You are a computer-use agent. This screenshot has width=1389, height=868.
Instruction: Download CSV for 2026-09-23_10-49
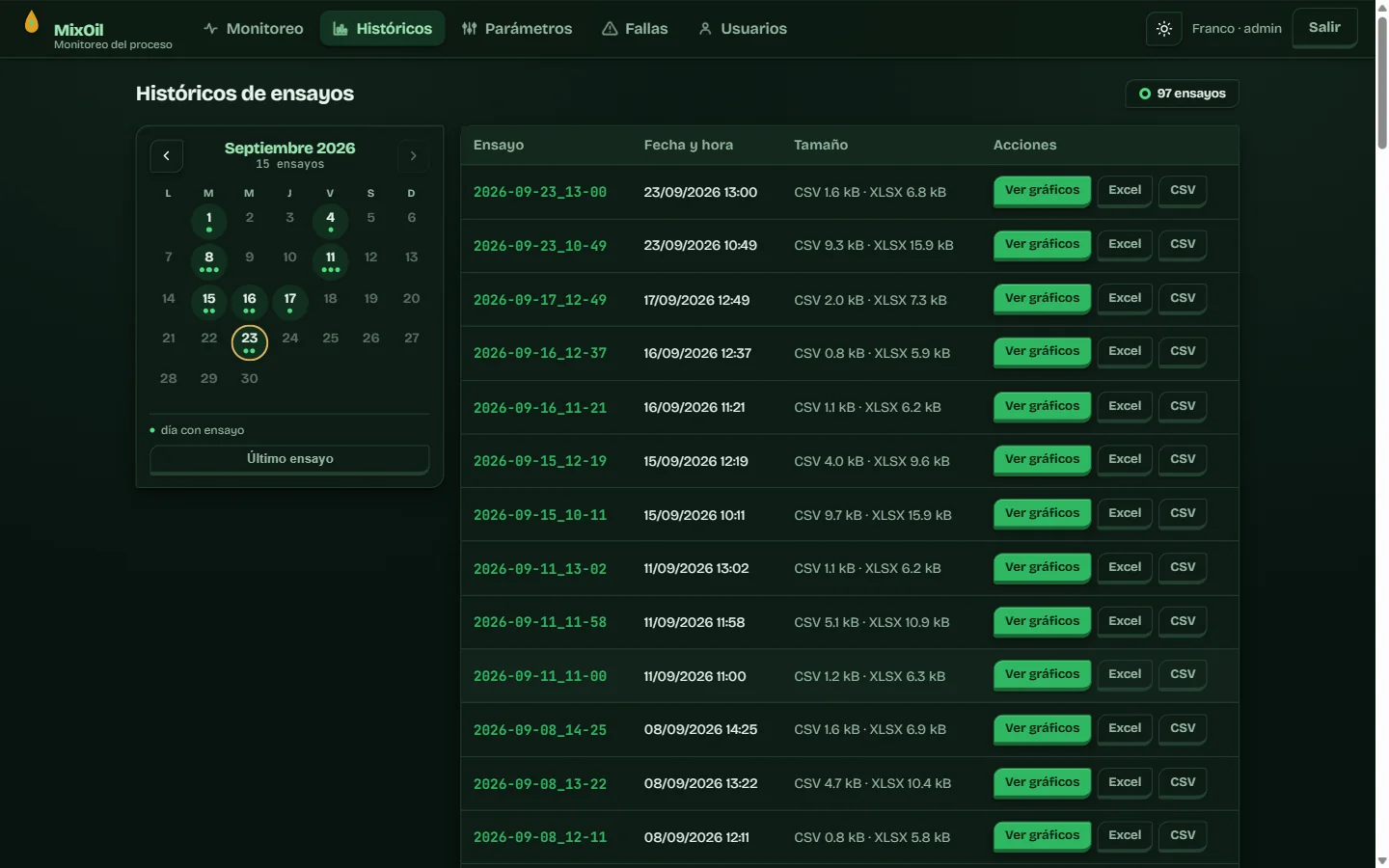[1183, 245]
